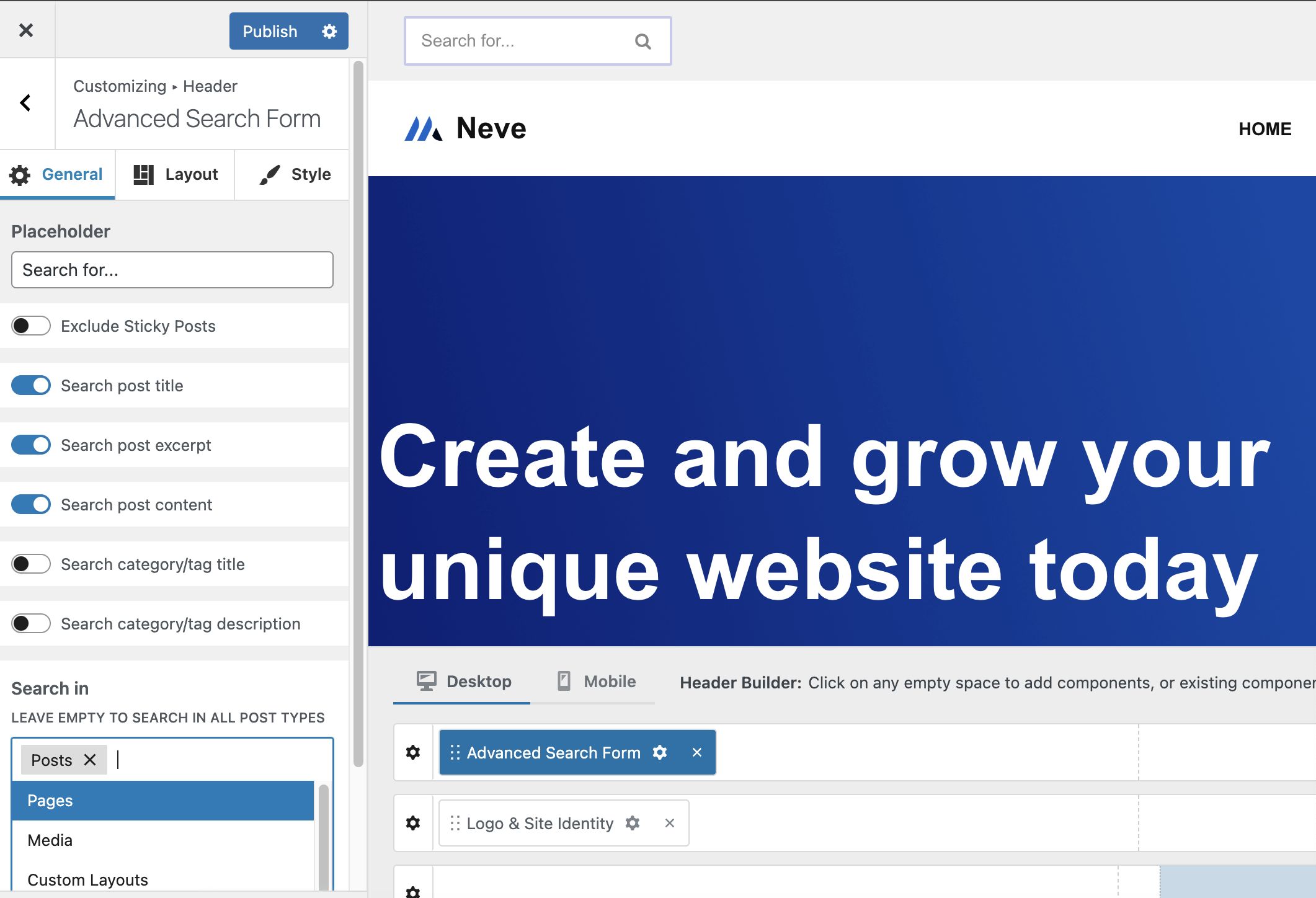Open publish settings gear icon

tap(329, 32)
